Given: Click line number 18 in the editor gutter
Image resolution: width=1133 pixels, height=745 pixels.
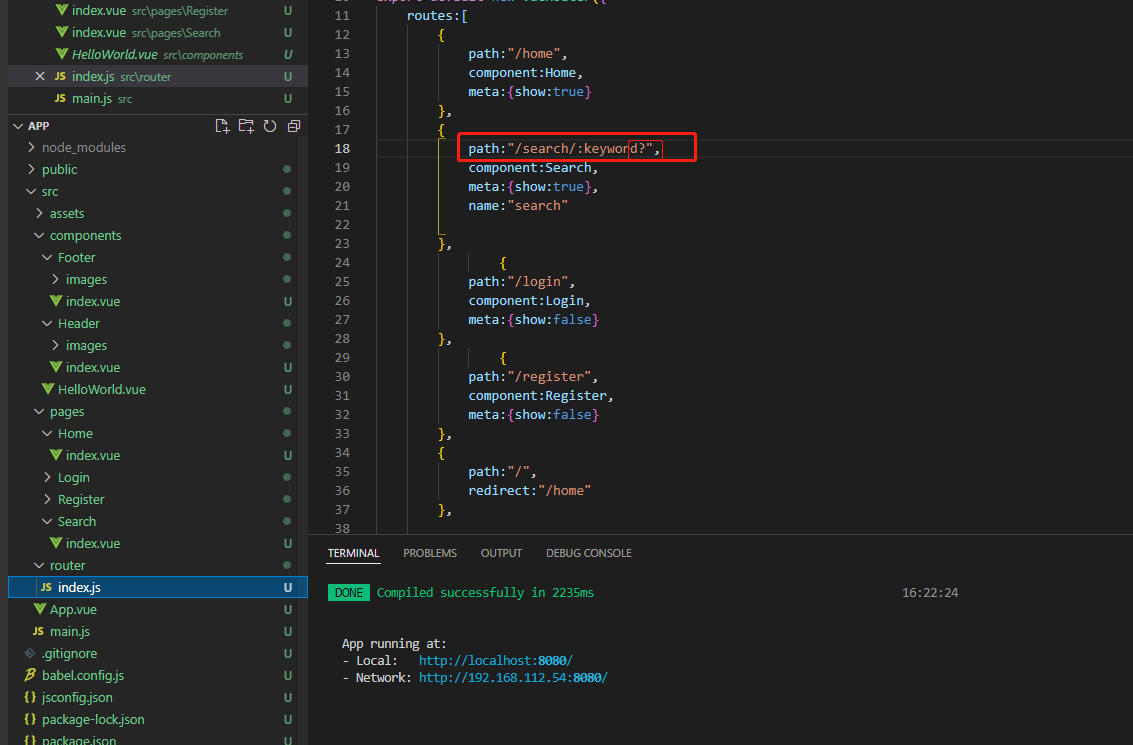Looking at the screenshot, I should pyautogui.click(x=342, y=149).
